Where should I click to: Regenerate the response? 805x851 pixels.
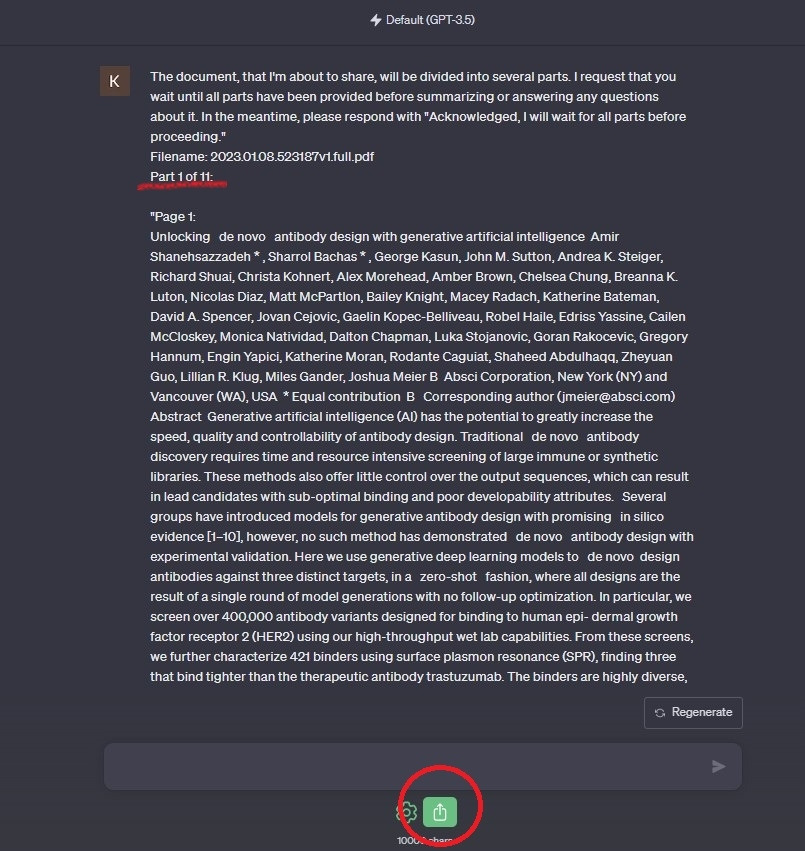(693, 713)
